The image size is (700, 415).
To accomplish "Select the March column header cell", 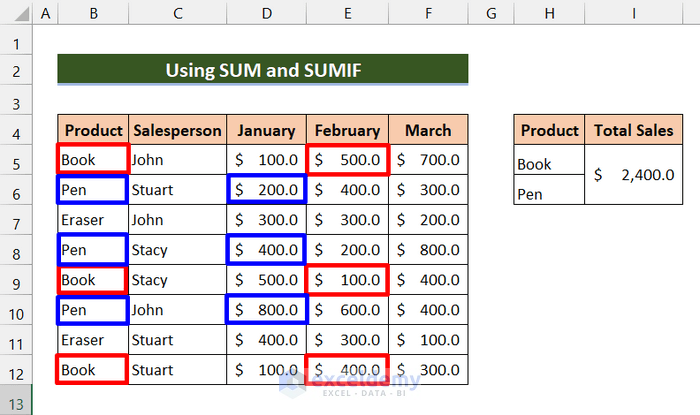I will (x=428, y=131).
